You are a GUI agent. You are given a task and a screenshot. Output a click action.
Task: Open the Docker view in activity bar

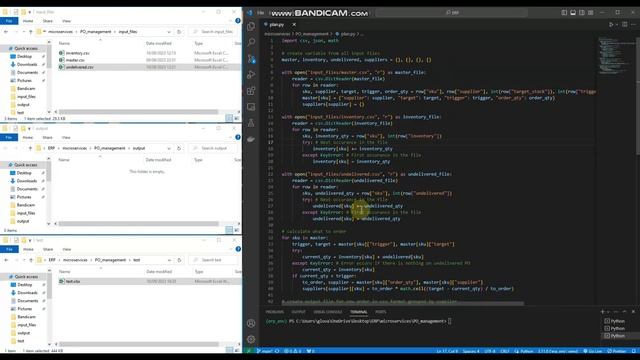251,139
